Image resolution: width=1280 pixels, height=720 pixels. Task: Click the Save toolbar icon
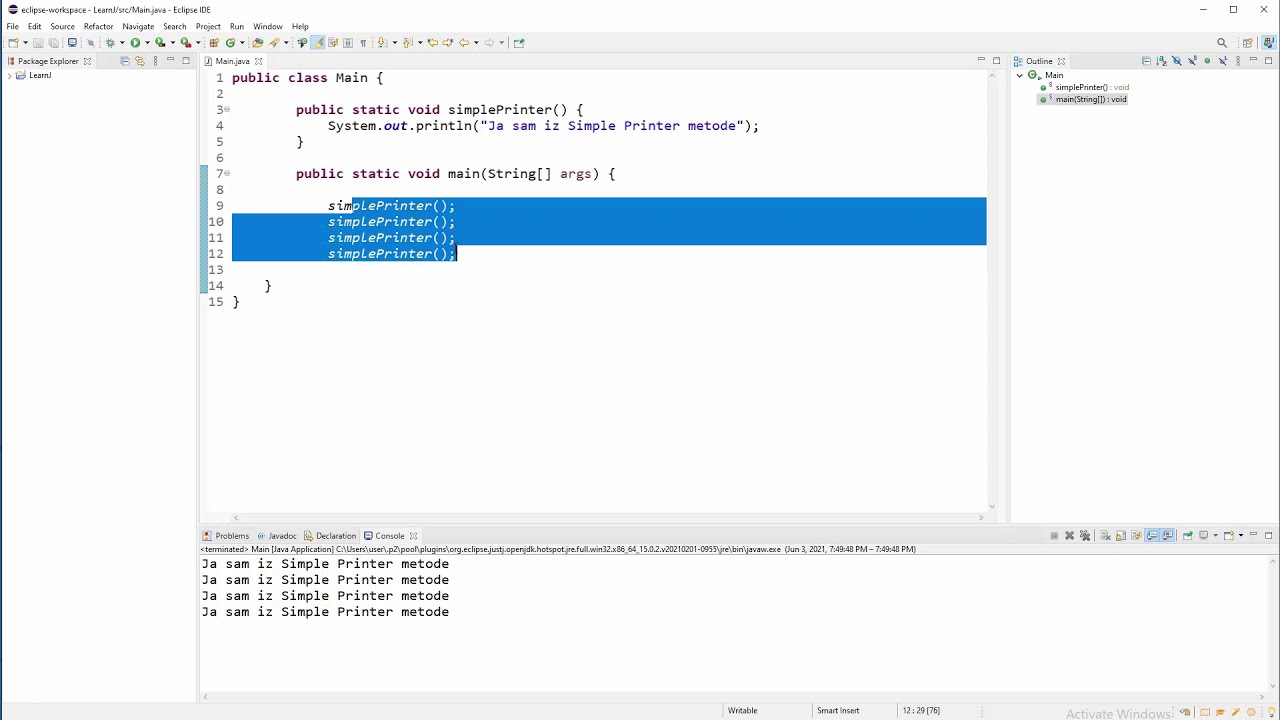[38, 43]
